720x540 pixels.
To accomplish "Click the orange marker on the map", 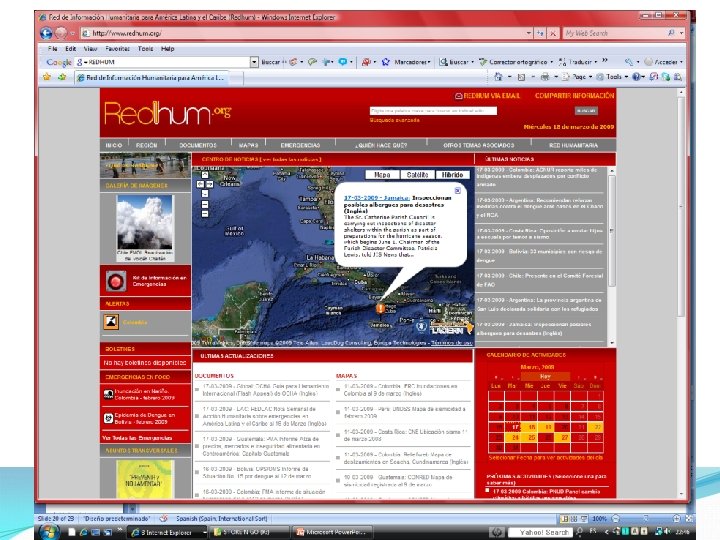I will (380, 308).
